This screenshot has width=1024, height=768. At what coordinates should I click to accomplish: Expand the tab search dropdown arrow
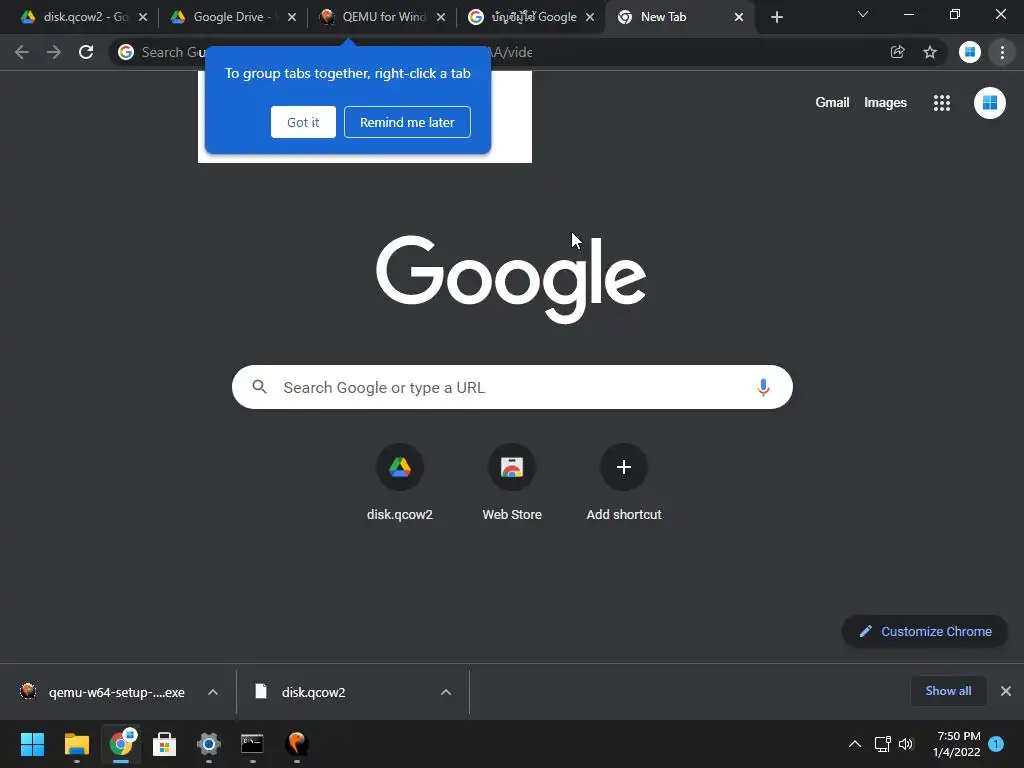pos(863,14)
